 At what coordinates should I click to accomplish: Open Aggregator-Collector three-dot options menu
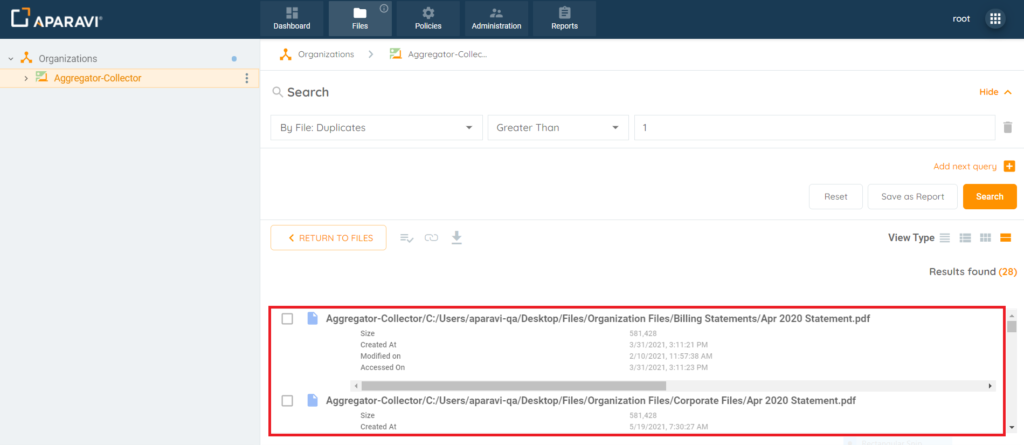(x=246, y=78)
